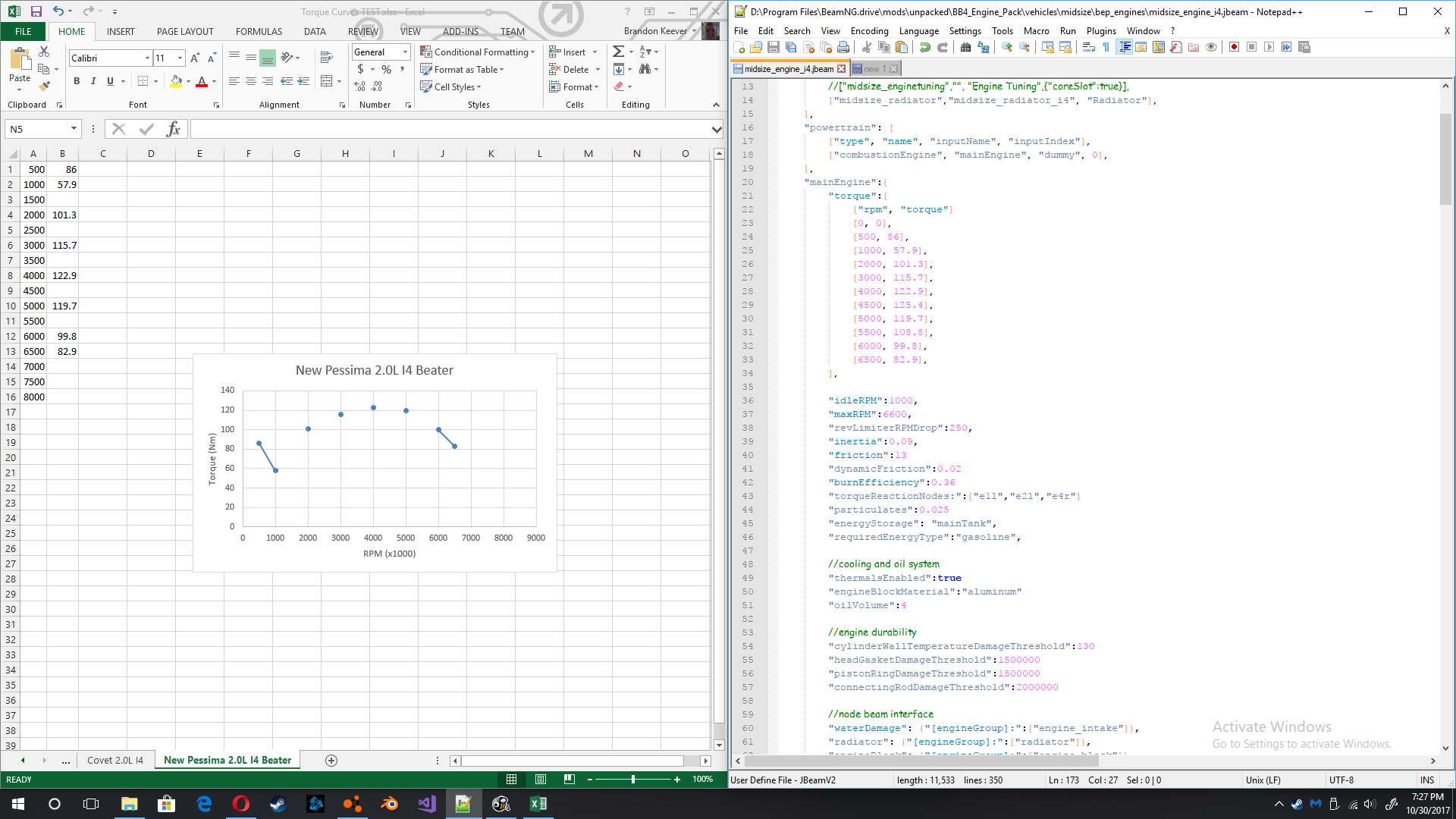1456x819 pixels.
Task: Expand the Excel formula bar
Action: (x=717, y=130)
